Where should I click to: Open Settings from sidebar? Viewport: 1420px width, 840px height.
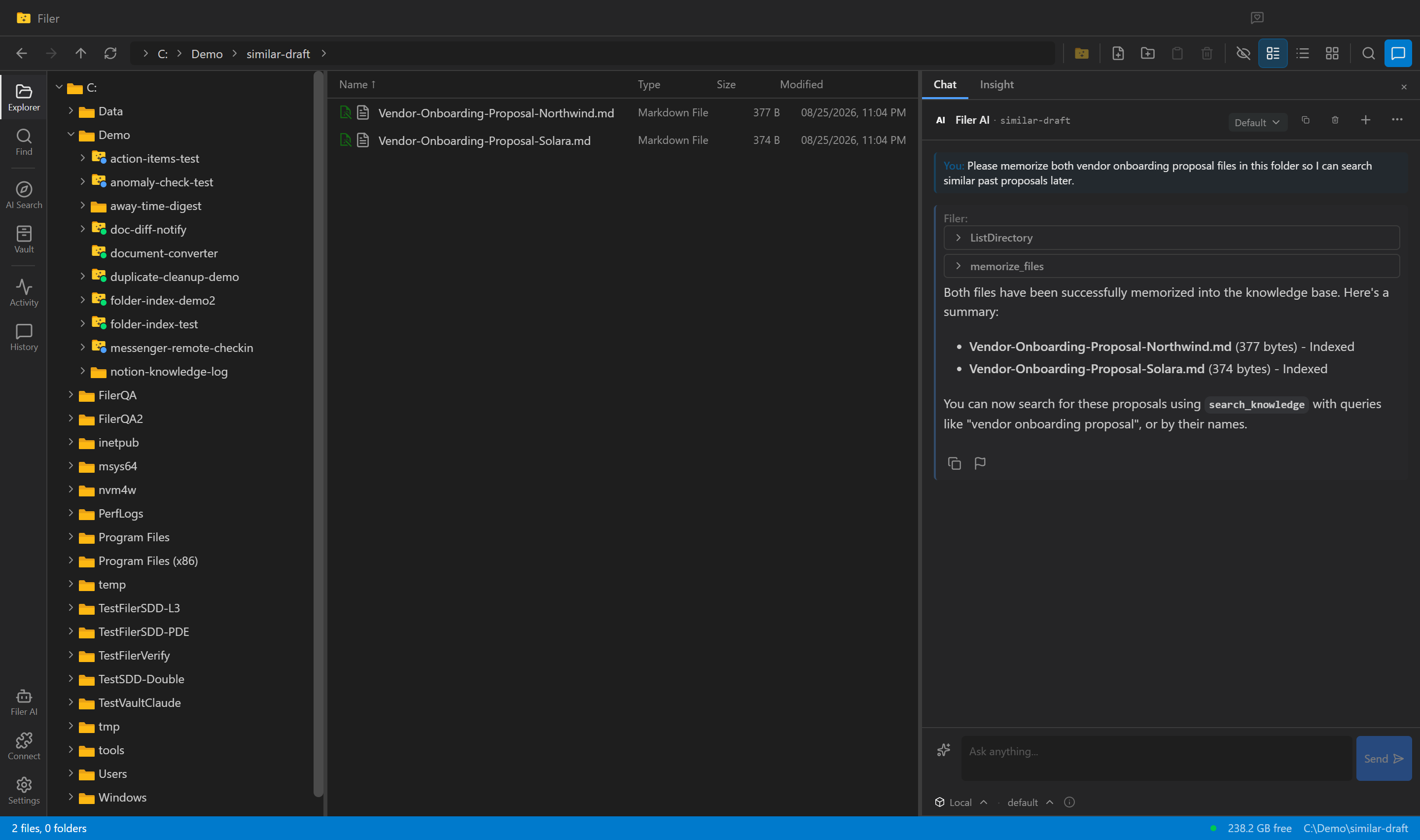coord(24,791)
